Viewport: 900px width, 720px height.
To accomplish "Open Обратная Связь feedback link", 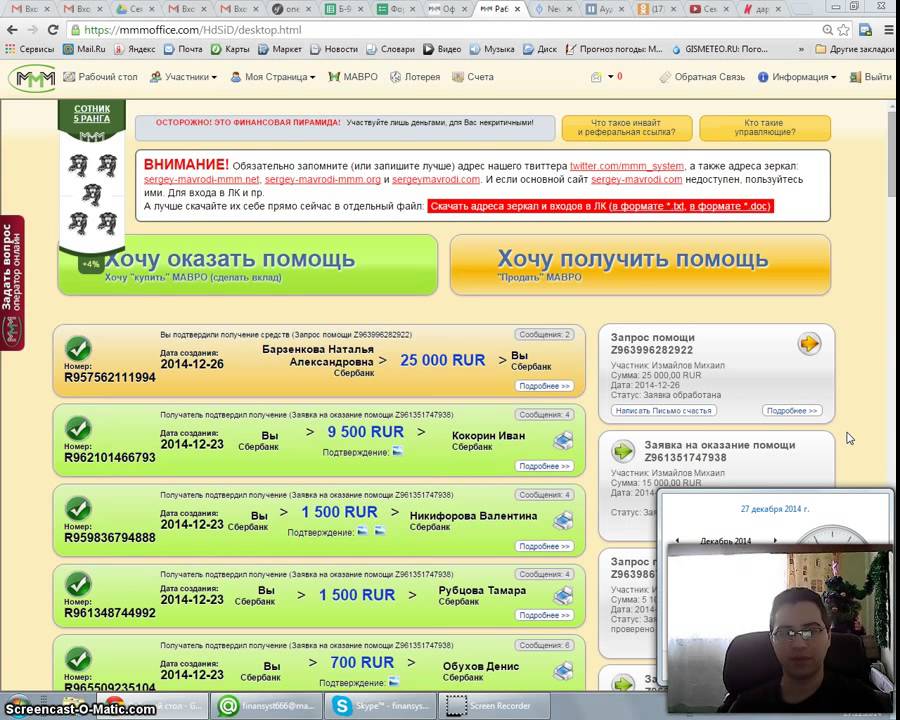I will (702, 77).
